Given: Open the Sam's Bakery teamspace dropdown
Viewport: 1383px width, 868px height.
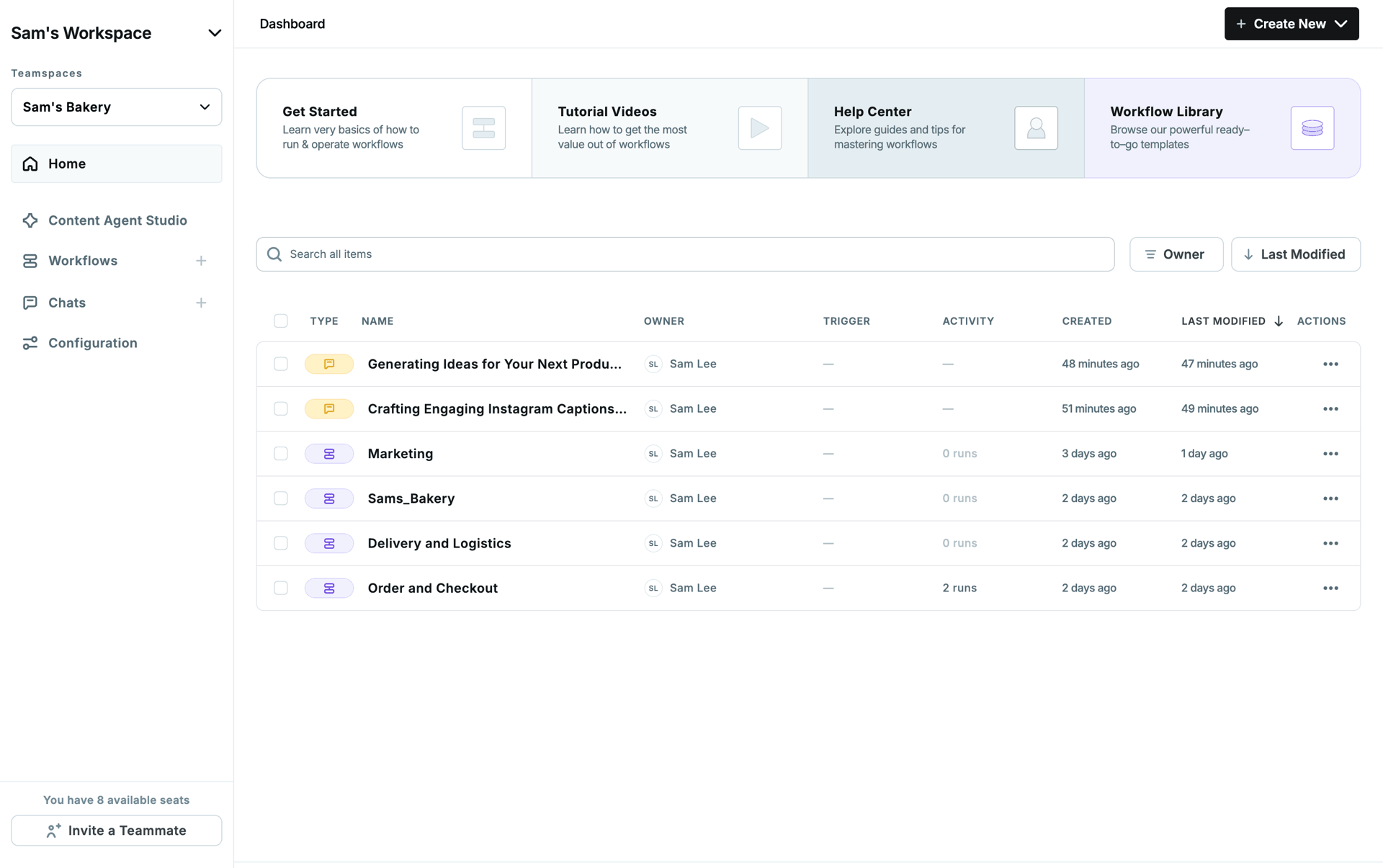Looking at the screenshot, I should click(x=116, y=107).
